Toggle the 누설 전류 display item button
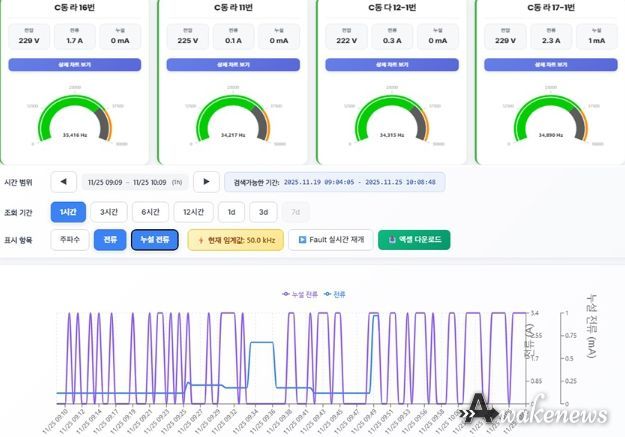The image size is (625, 437). [x=154, y=240]
